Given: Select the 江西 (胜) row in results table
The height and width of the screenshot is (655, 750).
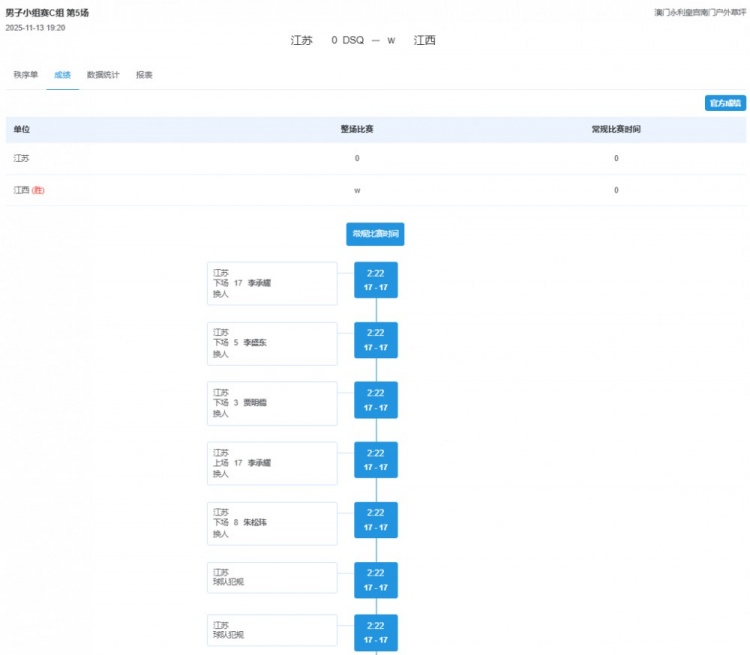Looking at the screenshot, I should tap(375, 190).
